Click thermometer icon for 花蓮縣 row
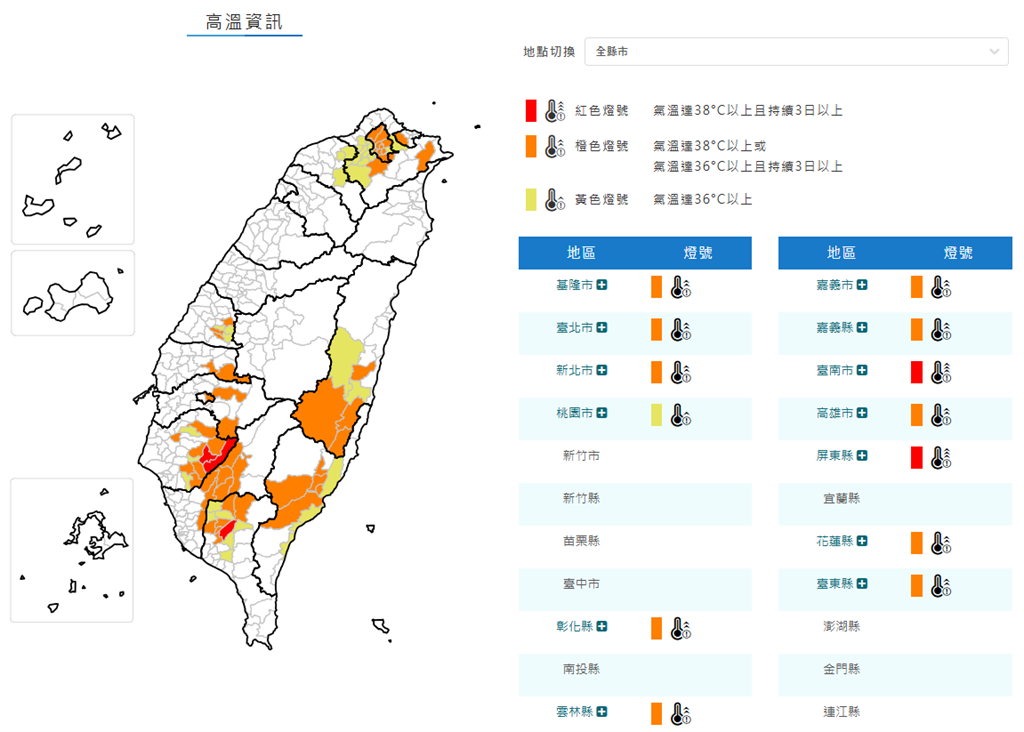 pos(941,543)
